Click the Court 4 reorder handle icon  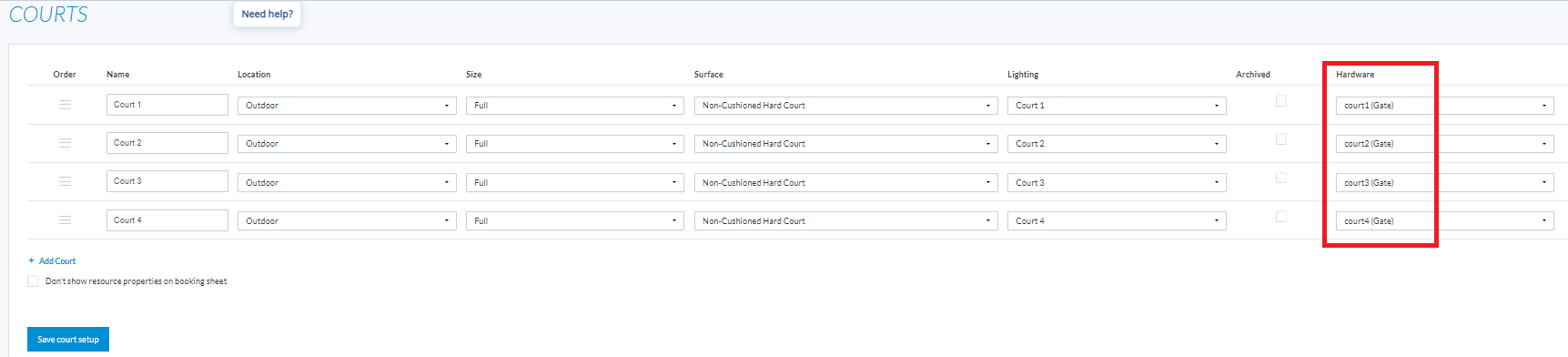point(65,220)
